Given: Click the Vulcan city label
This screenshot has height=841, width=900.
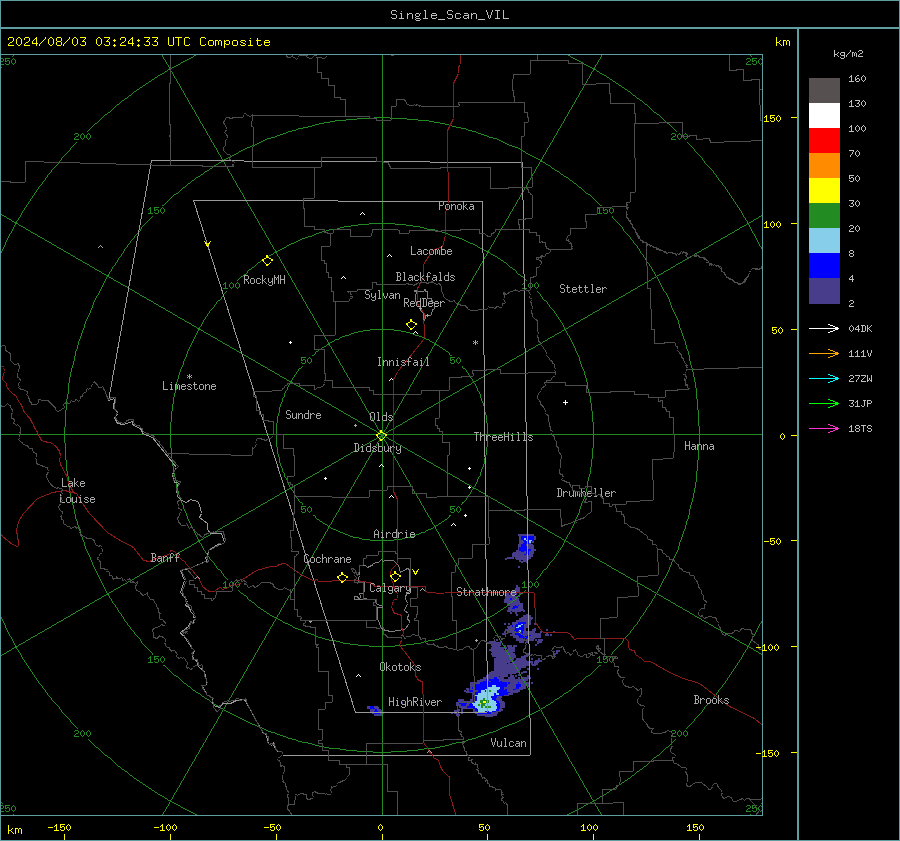Looking at the screenshot, I should [509, 743].
